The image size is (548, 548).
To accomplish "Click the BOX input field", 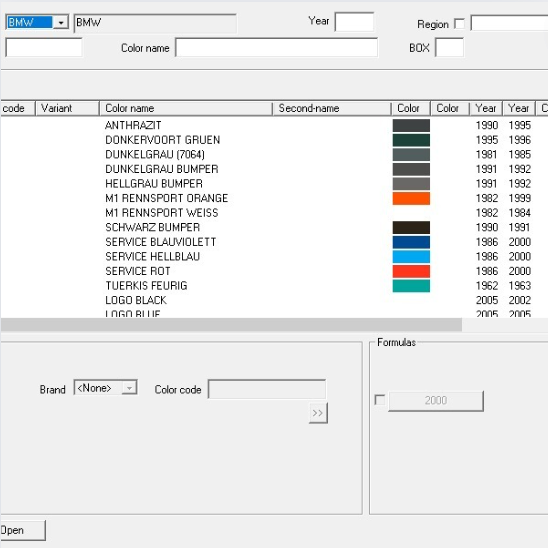I will point(449,48).
